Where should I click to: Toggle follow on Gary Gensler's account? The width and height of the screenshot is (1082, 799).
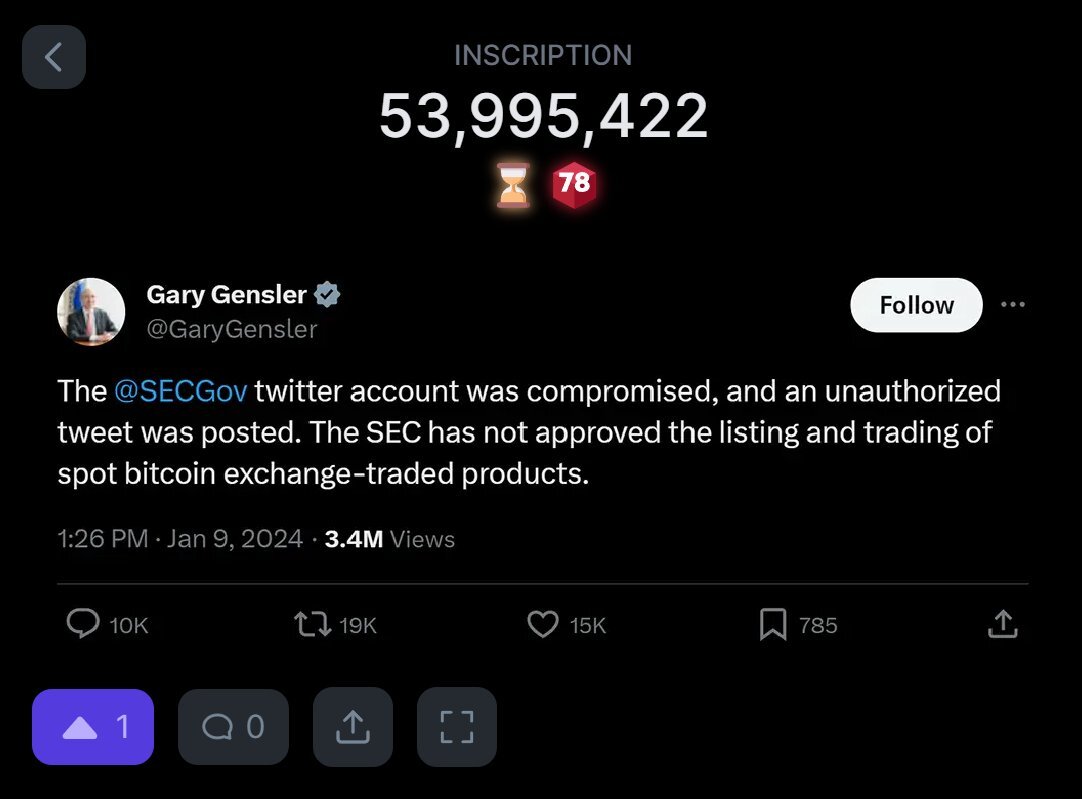[915, 305]
